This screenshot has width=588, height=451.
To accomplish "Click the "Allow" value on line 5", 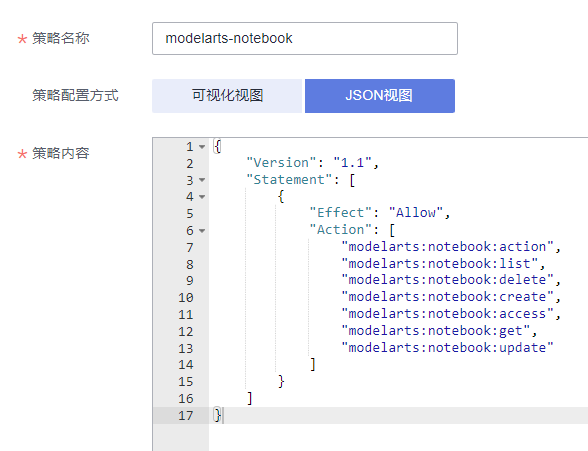I will [x=416, y=213].
